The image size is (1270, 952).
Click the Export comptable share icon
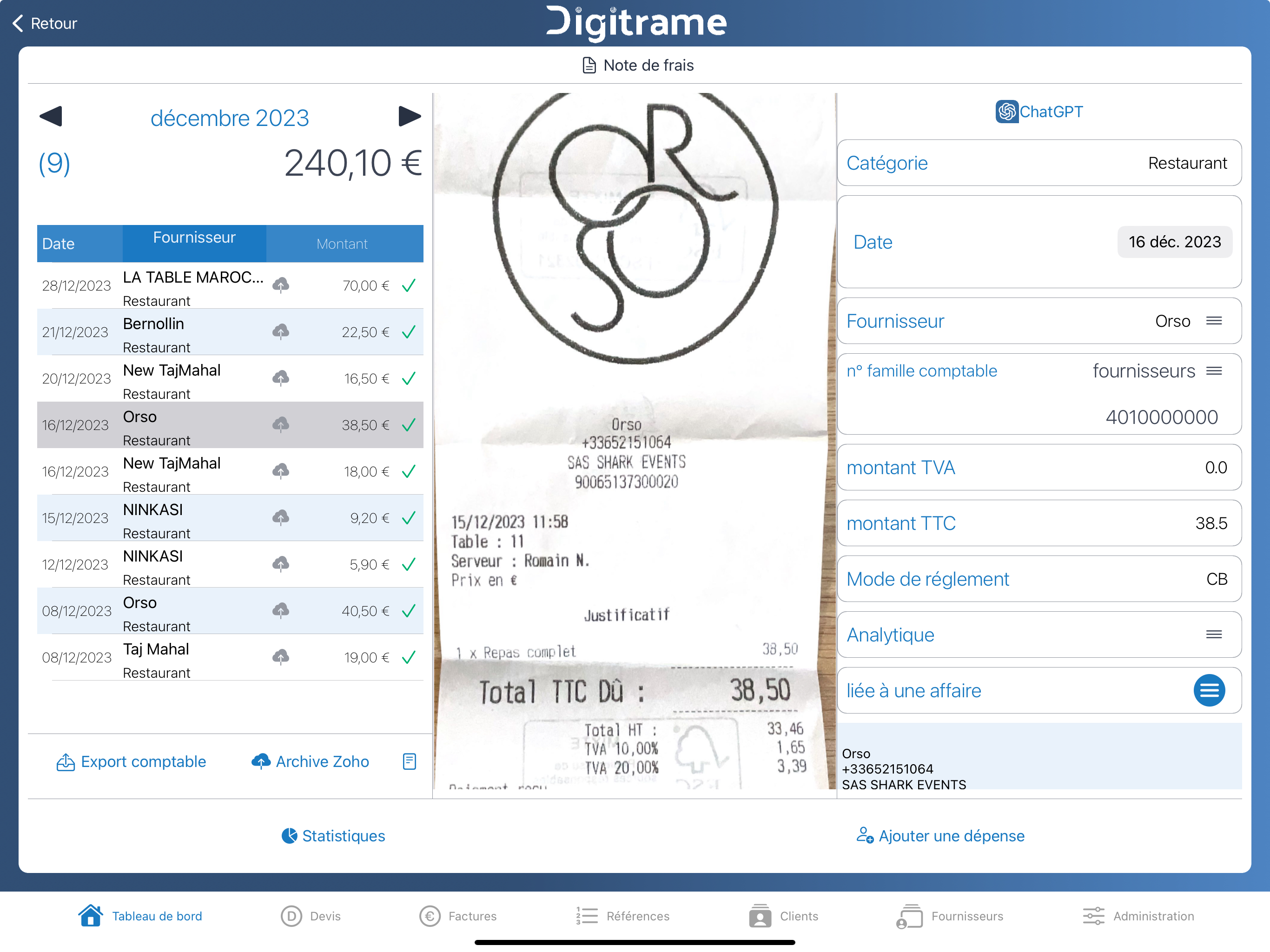(x=66, y=762)
